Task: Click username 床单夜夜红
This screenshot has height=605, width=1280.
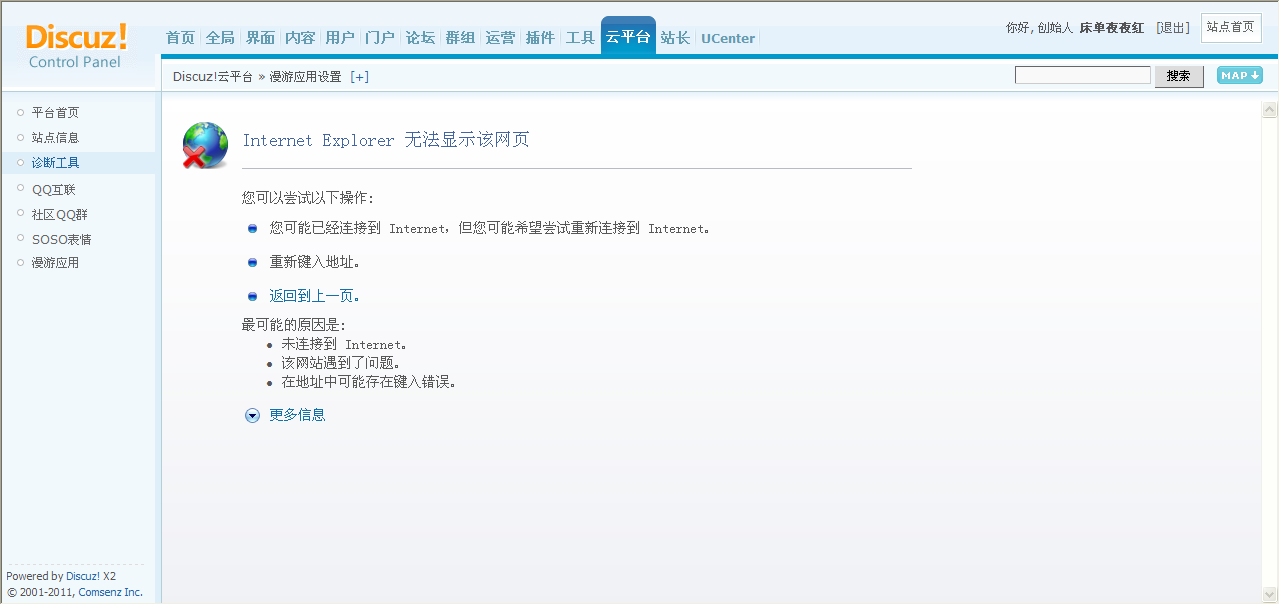Action: click(1112, 28)
